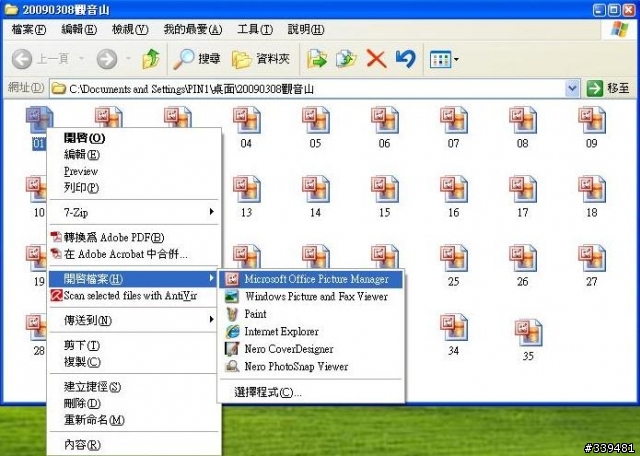Click the red X Delete toolbar icon
The width and height of the screenshot is (640, 456).
tap(376, 59)
